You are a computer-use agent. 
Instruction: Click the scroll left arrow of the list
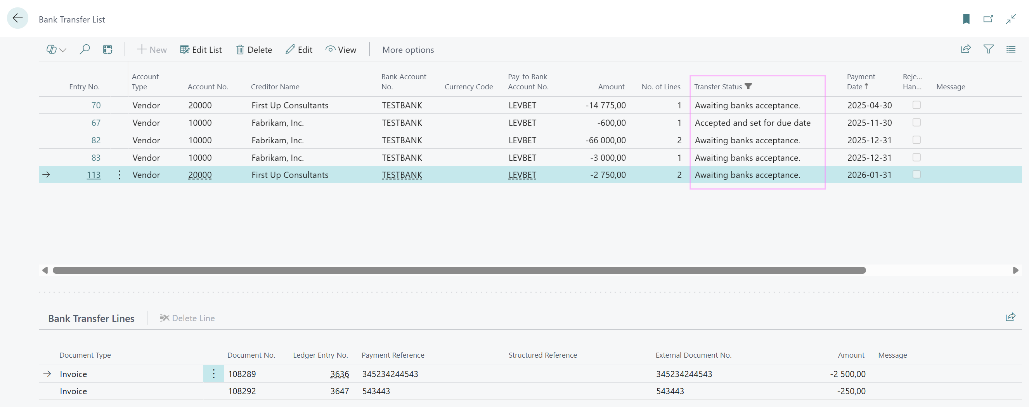click(x=45, y=270)
